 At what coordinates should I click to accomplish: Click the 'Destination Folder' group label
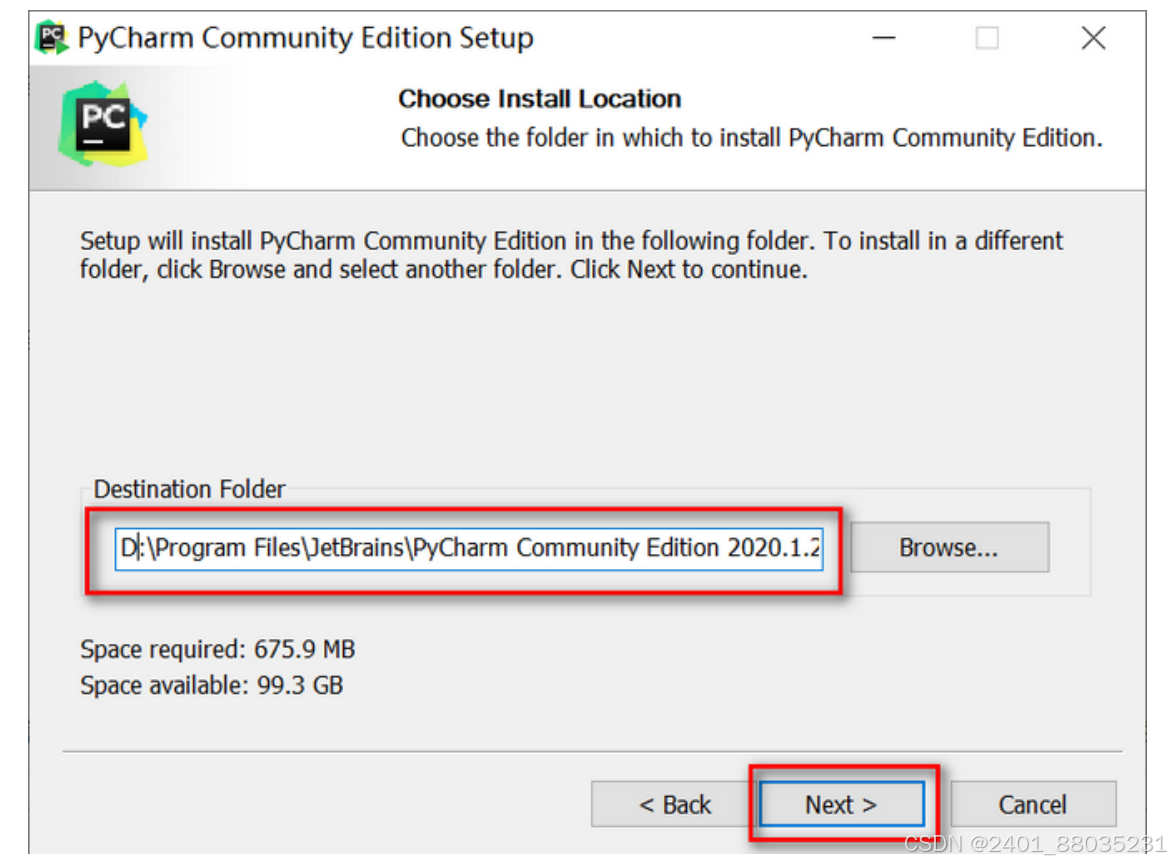(x=189, y=489)
